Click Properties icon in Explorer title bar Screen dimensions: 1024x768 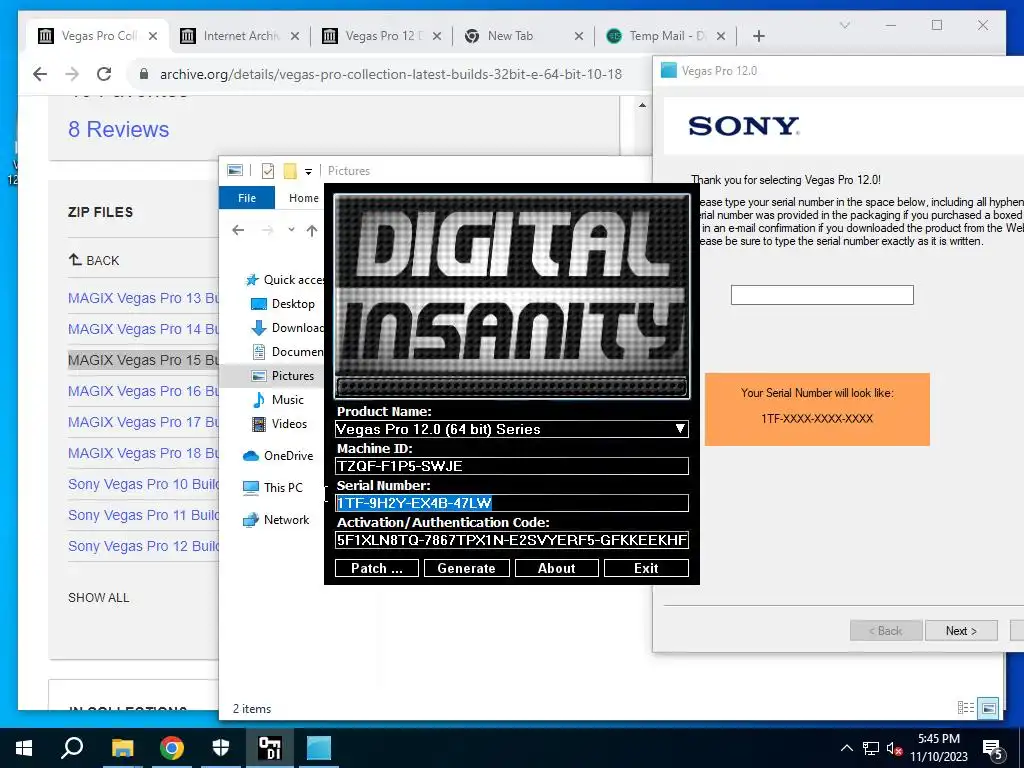(268, 171)
